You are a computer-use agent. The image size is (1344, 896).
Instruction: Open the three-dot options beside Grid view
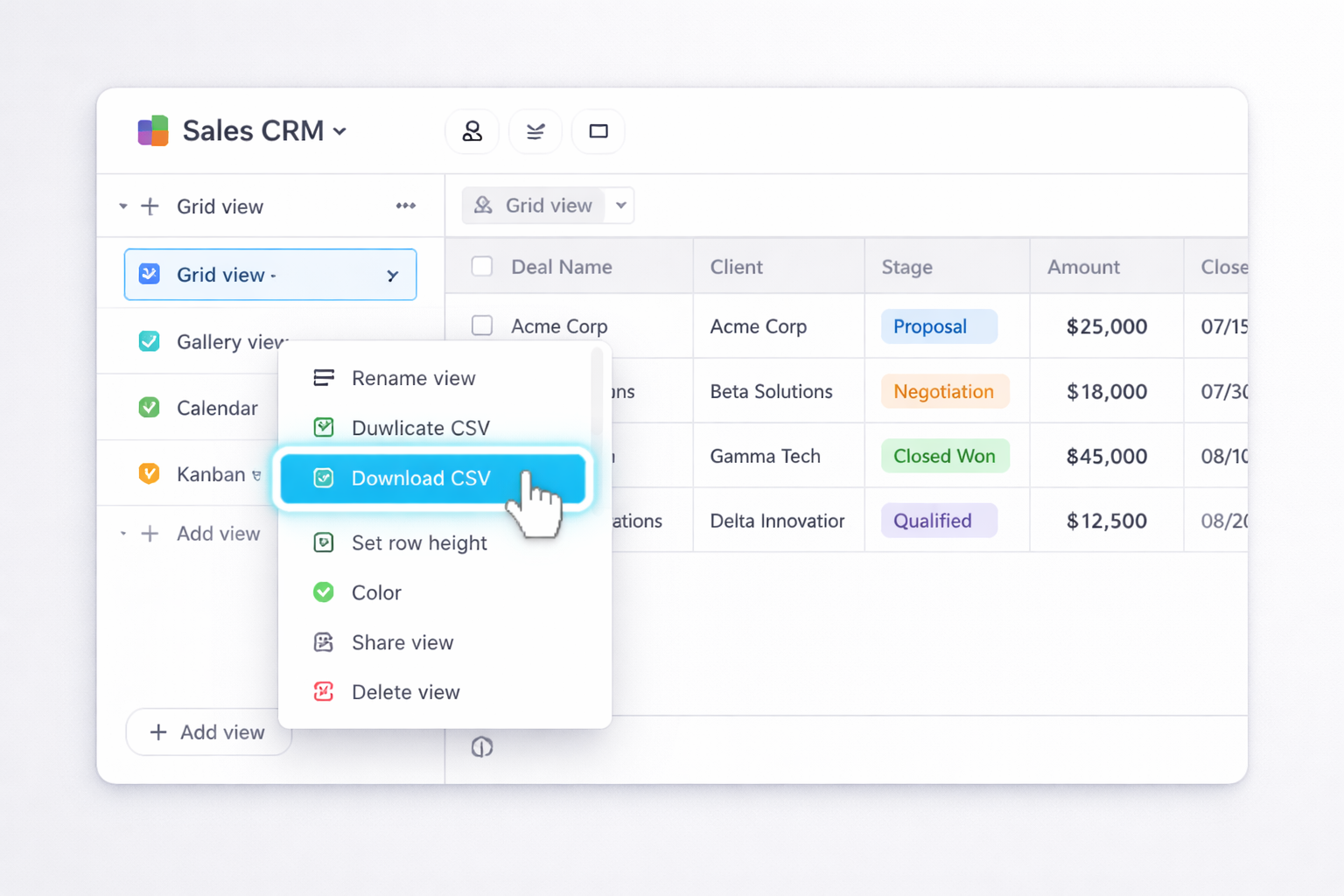(x=405, y=206)
